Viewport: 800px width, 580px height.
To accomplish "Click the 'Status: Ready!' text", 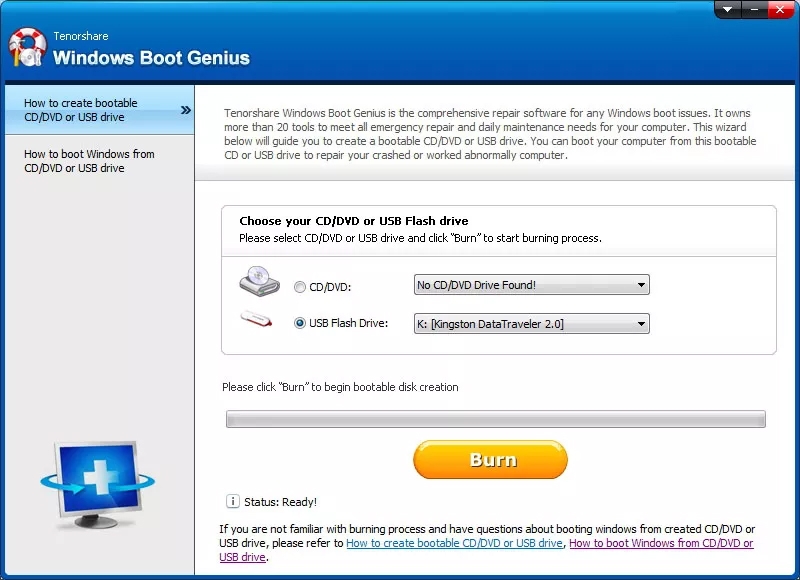I will (x=280, y=502).
